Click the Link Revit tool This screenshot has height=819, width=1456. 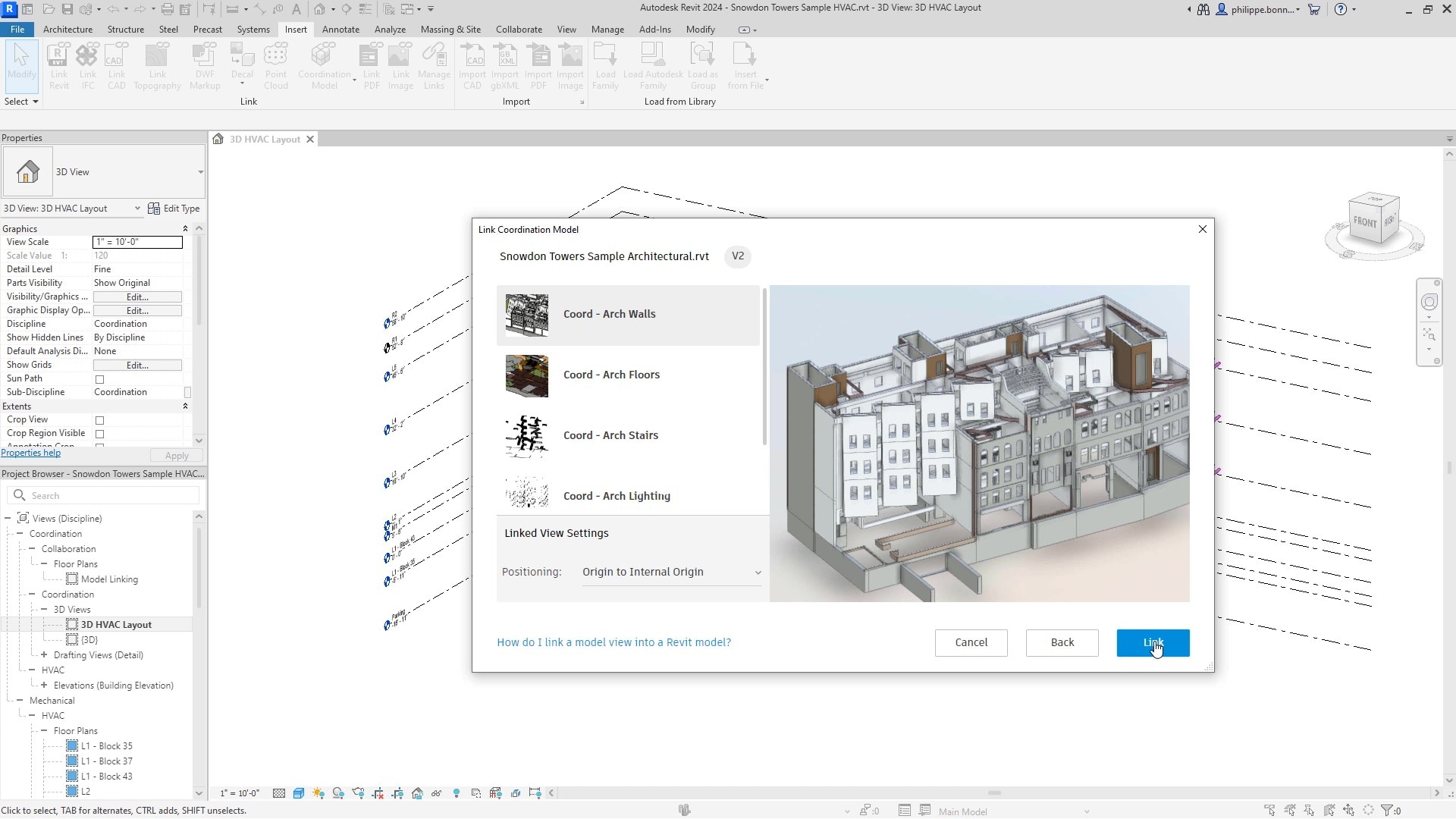click(x=59, y=66)
